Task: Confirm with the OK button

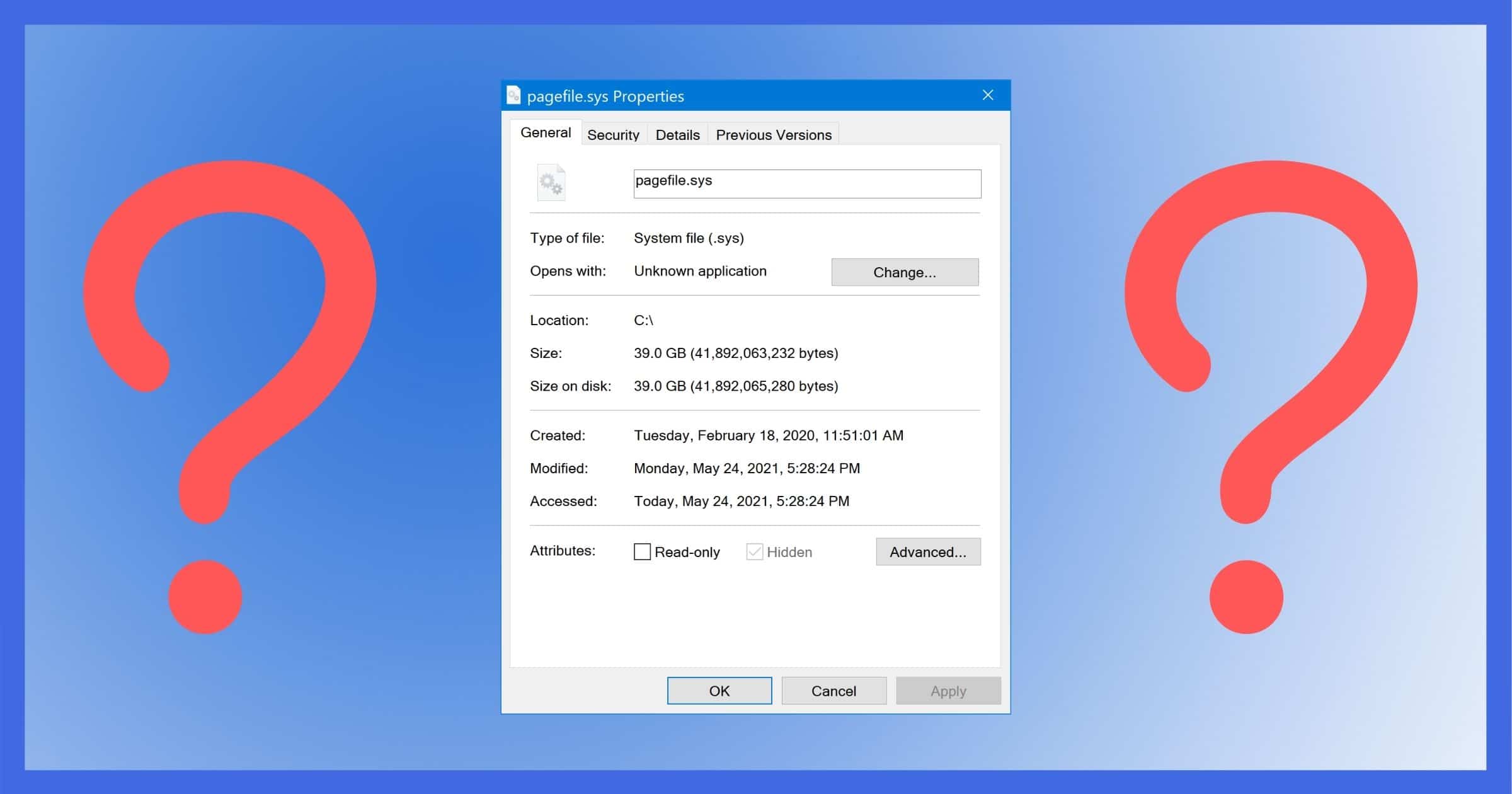Action: (x=719, y=691)
